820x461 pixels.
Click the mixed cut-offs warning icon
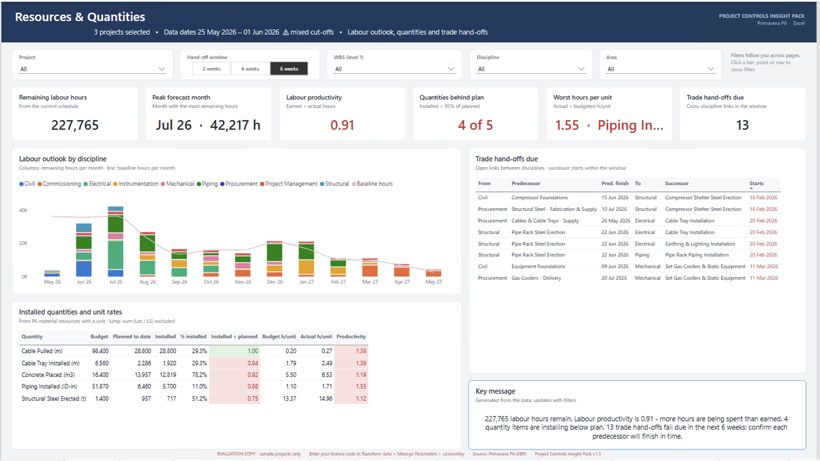[286, 32]
